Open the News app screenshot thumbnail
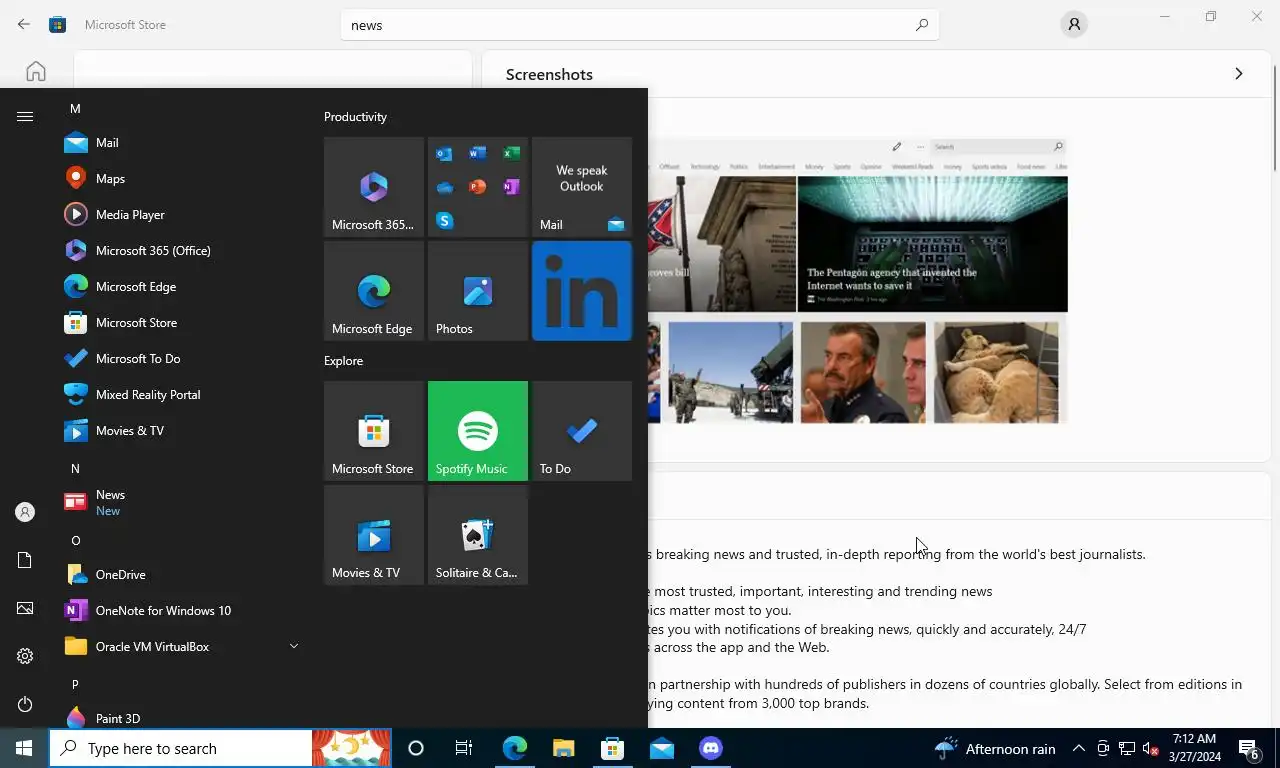Viewport: 1280px width, 768px height. click(858, 280)
